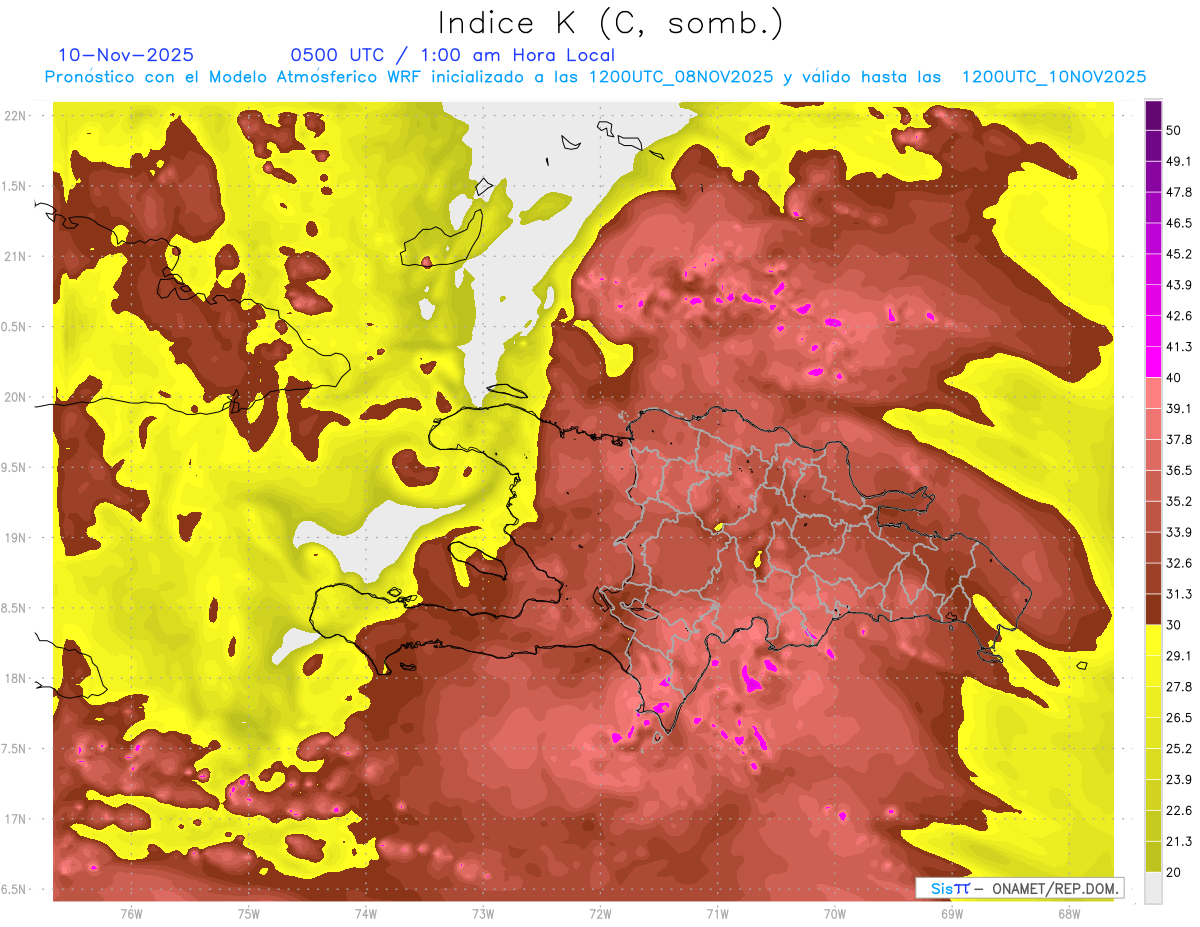1200x927 pixels.
Task: Select the '29.1' value on the color scale
Action: [x=1179, y=656]
